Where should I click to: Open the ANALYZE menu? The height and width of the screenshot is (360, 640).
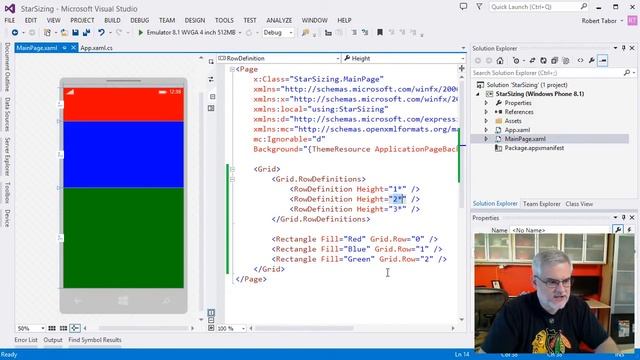[x=279, y=20]
